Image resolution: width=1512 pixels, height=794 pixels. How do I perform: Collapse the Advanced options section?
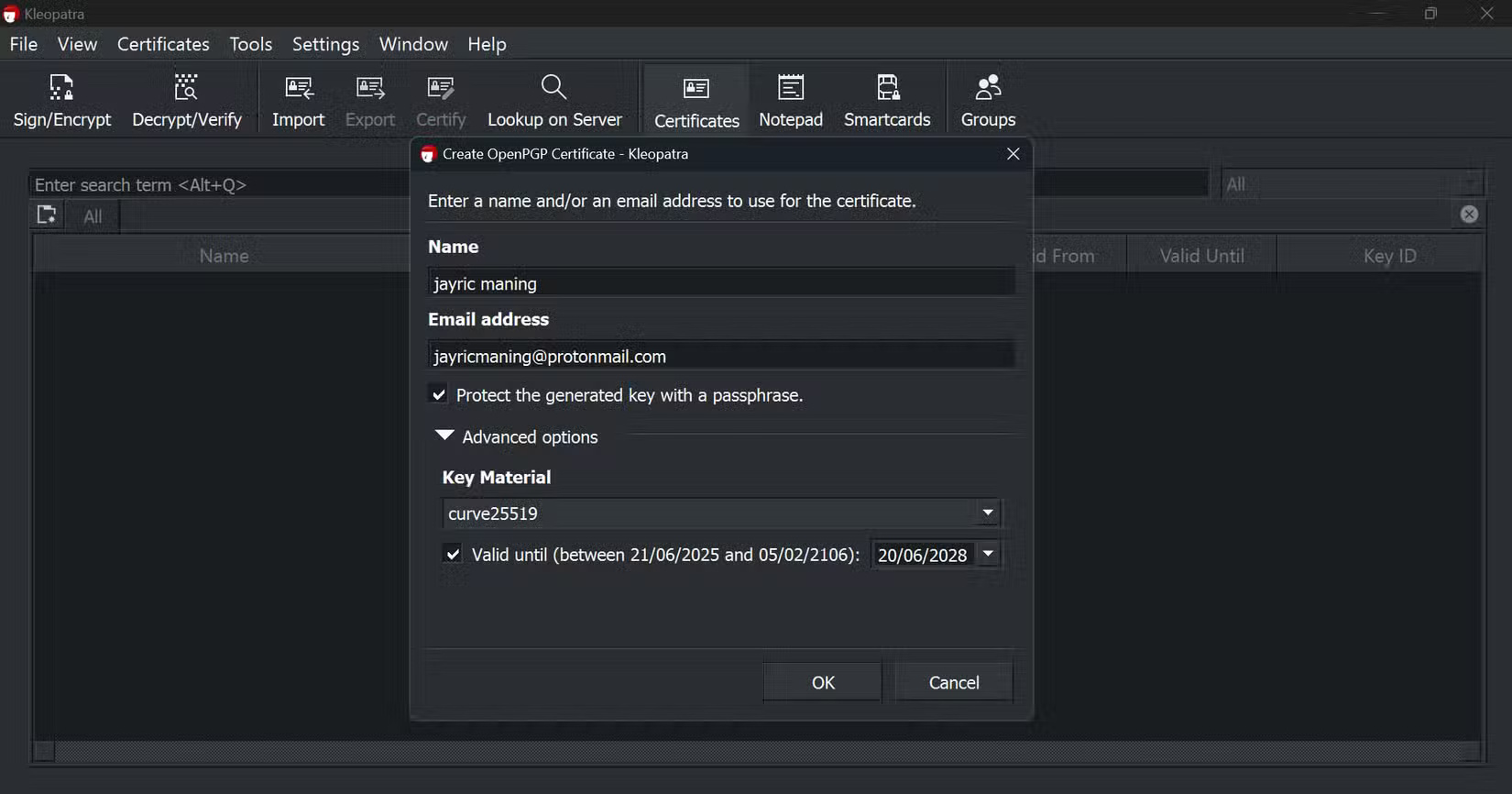444,436
